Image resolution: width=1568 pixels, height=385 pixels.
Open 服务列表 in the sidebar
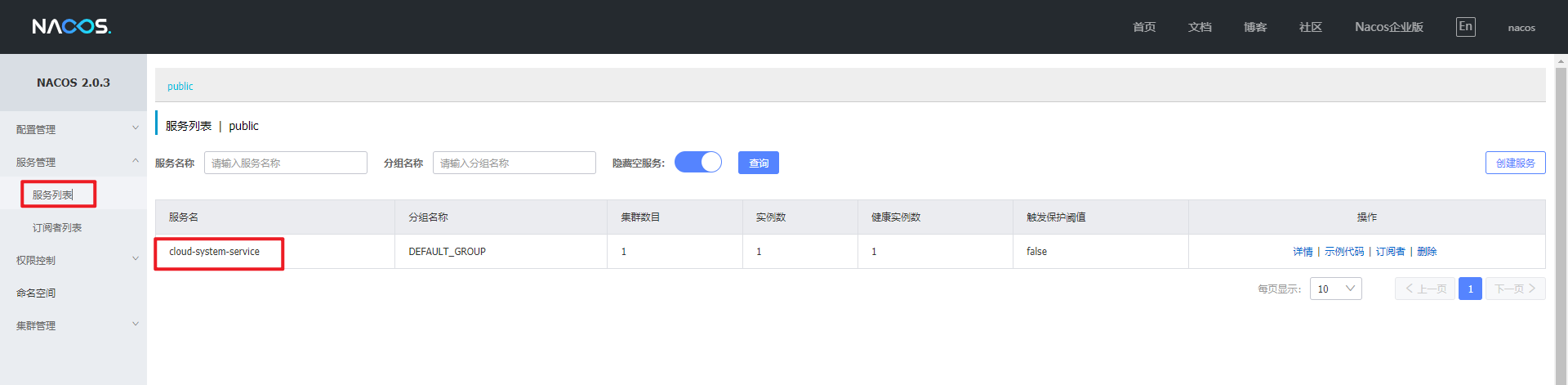[x=53, y=195]
